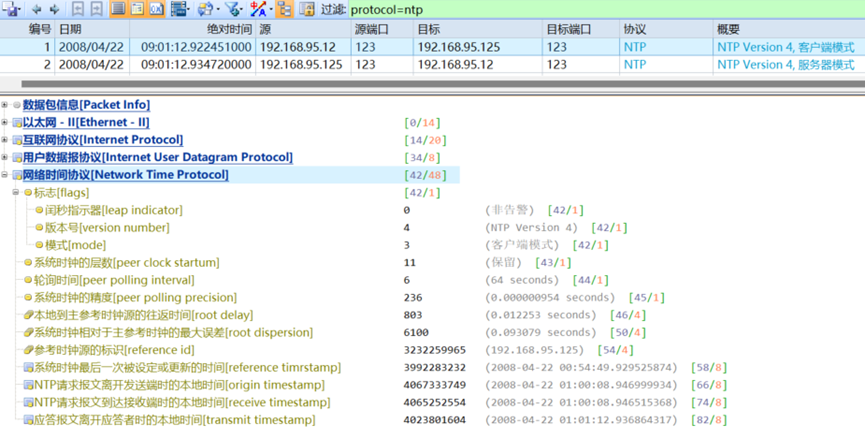Click the filter field containing protocol=ntp
Image resolution: width=865 pixels, height=439 pixels.
click(600, 10)
